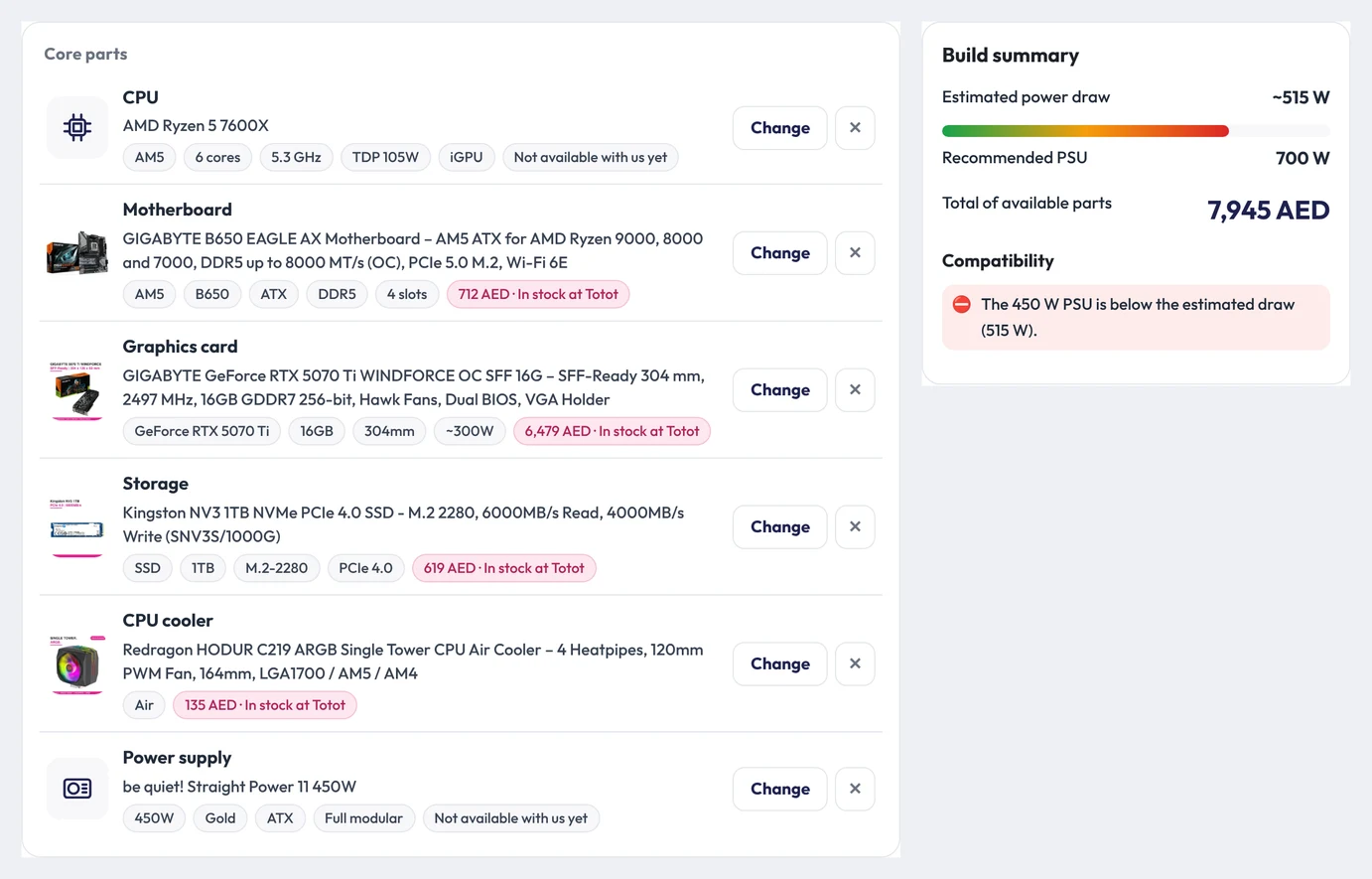Remove the power supply via X icon
1372x879 pixels.
click(855, 790)
